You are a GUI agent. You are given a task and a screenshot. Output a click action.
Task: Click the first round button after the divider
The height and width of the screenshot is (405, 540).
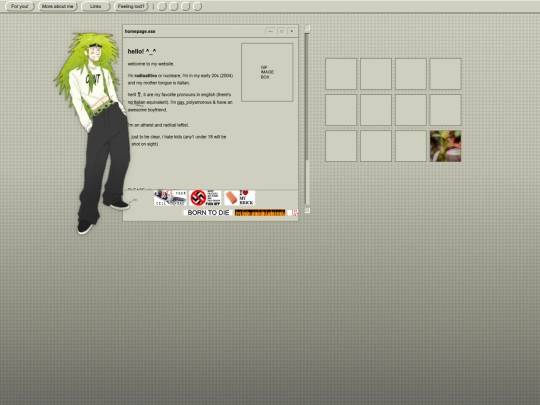[x=162, y=6]
